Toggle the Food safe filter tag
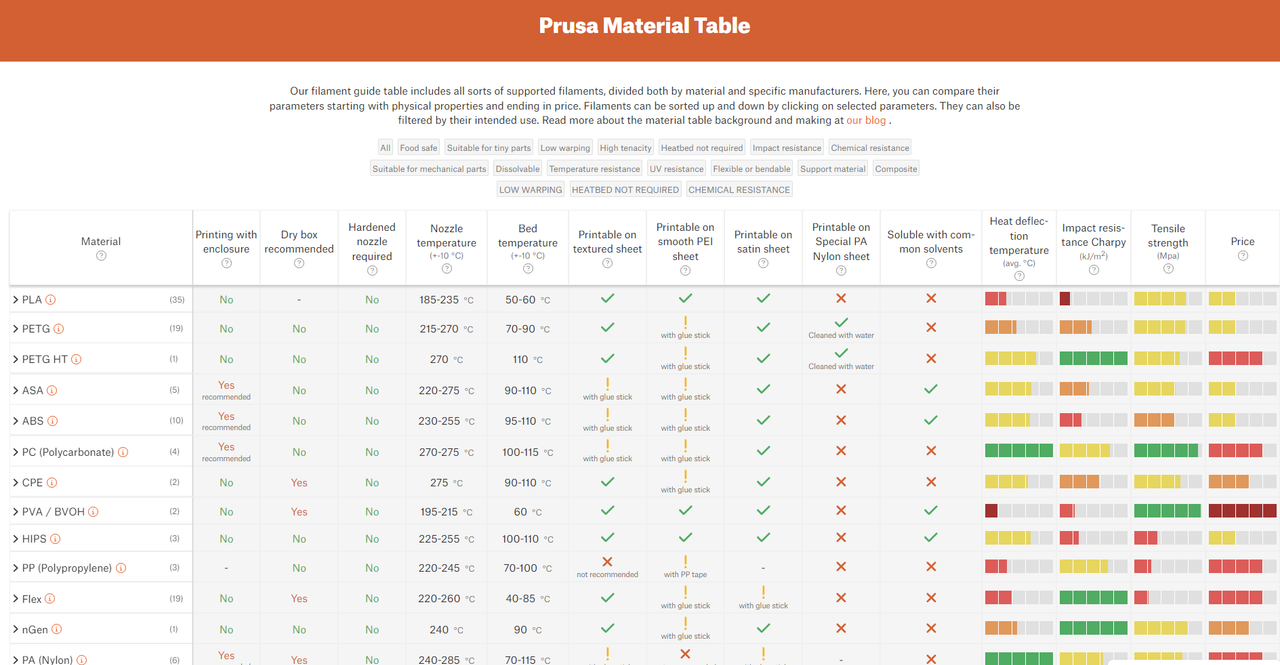 pos(419,148)
